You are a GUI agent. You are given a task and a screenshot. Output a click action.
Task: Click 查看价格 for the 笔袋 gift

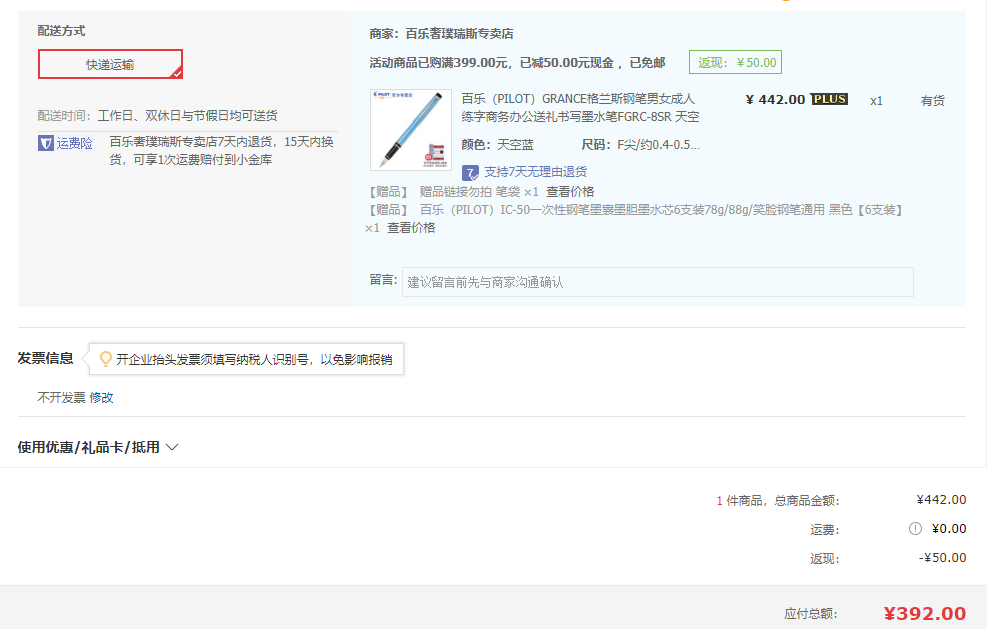point(570,191)
